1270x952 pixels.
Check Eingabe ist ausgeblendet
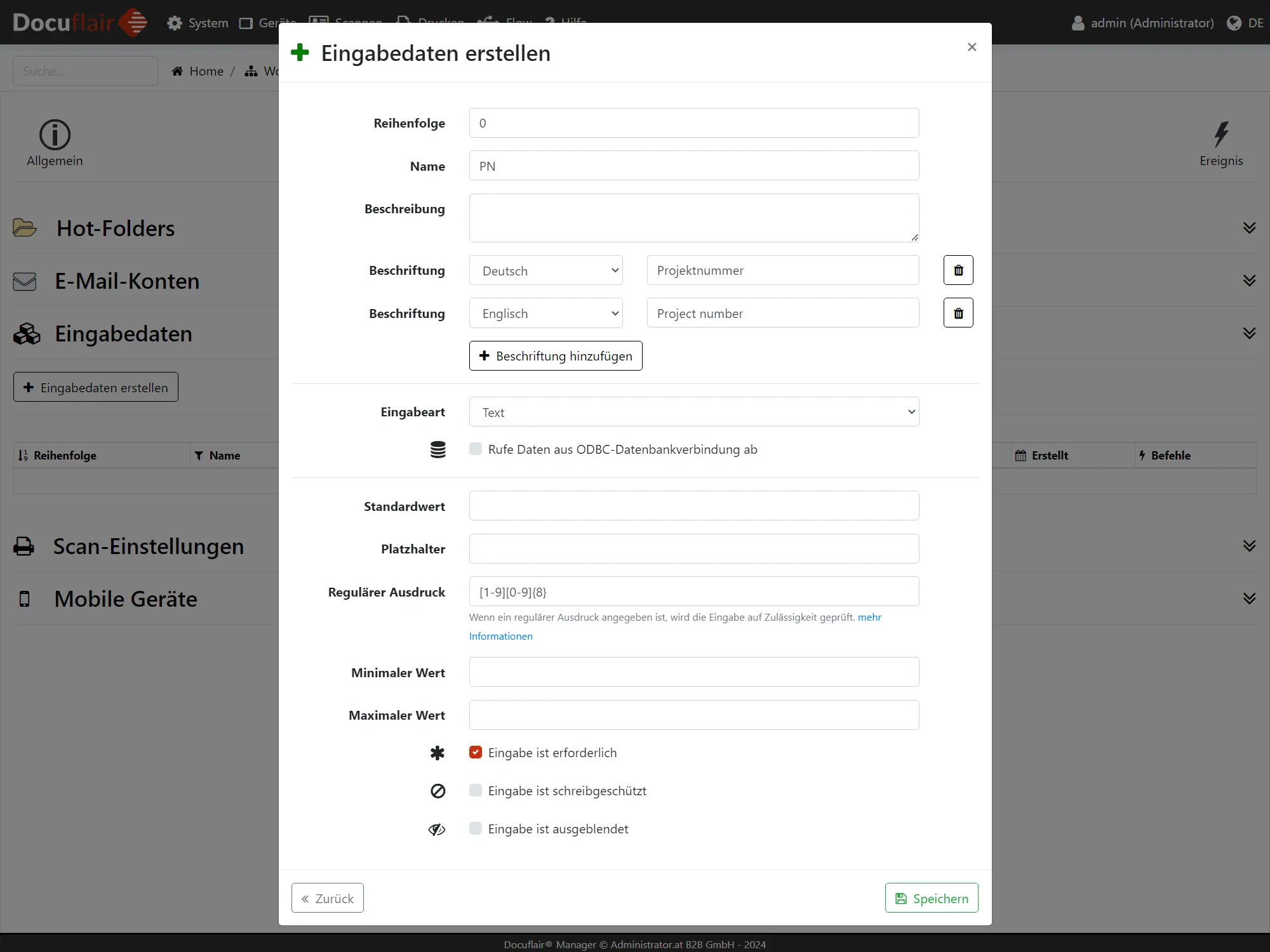[x=476, y=828]
